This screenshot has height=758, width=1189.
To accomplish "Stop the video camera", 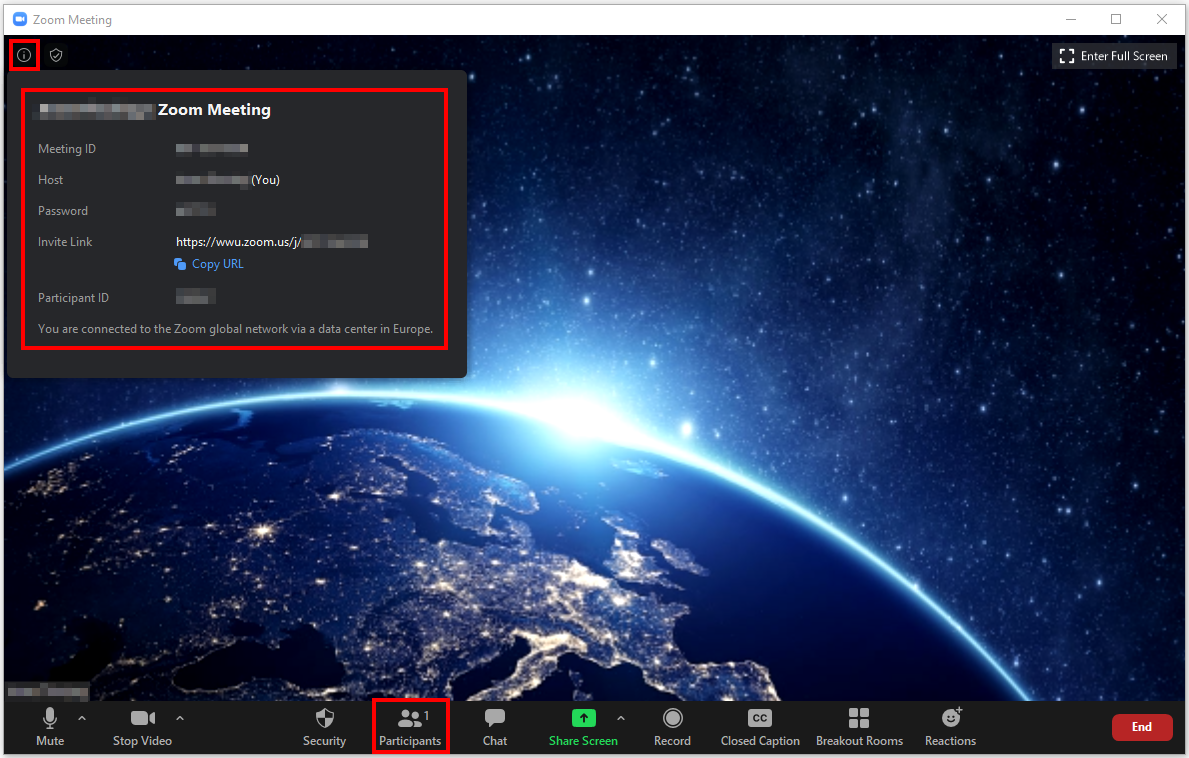I will click(142, 727).
